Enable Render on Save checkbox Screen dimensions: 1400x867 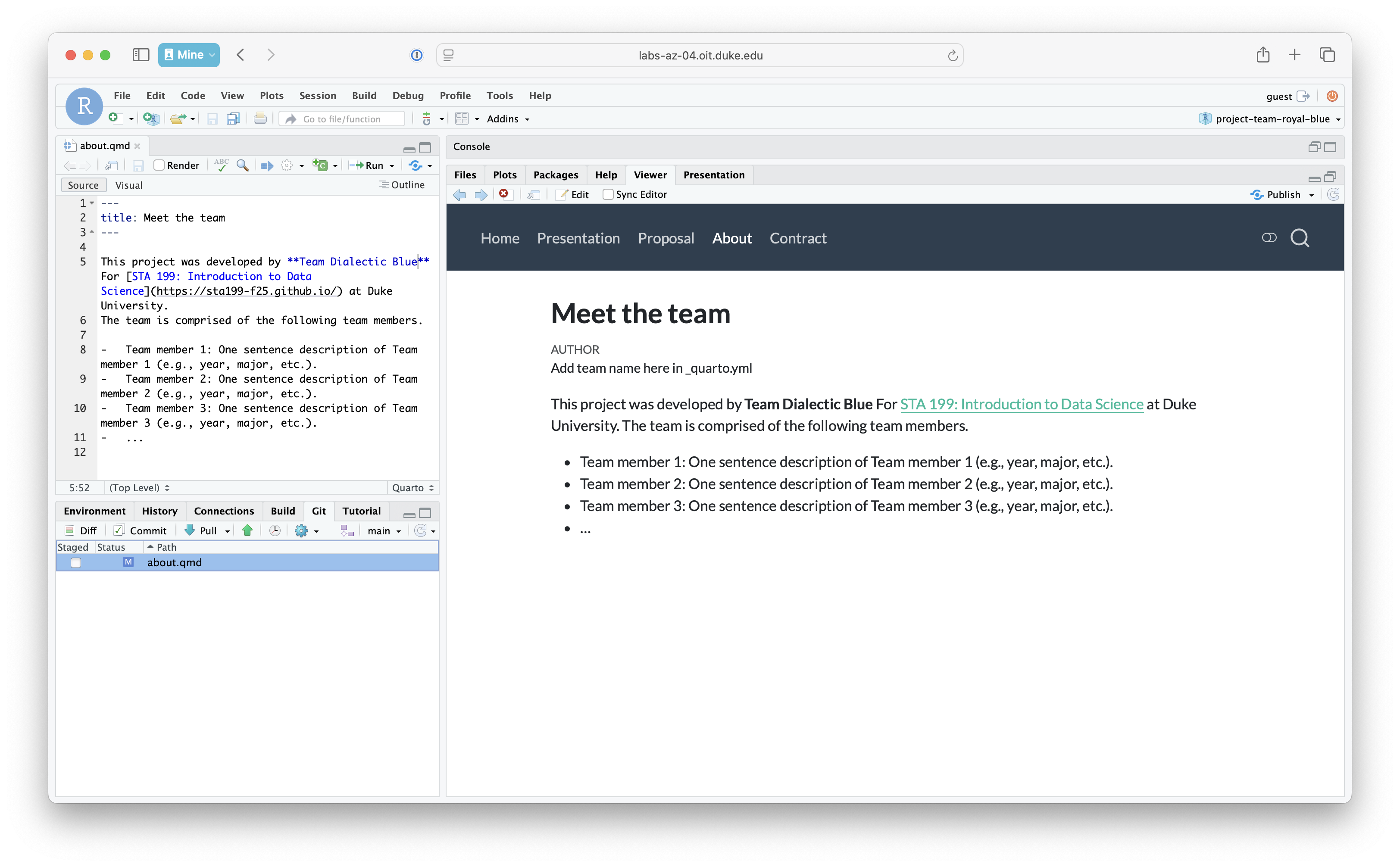(159, 165)
